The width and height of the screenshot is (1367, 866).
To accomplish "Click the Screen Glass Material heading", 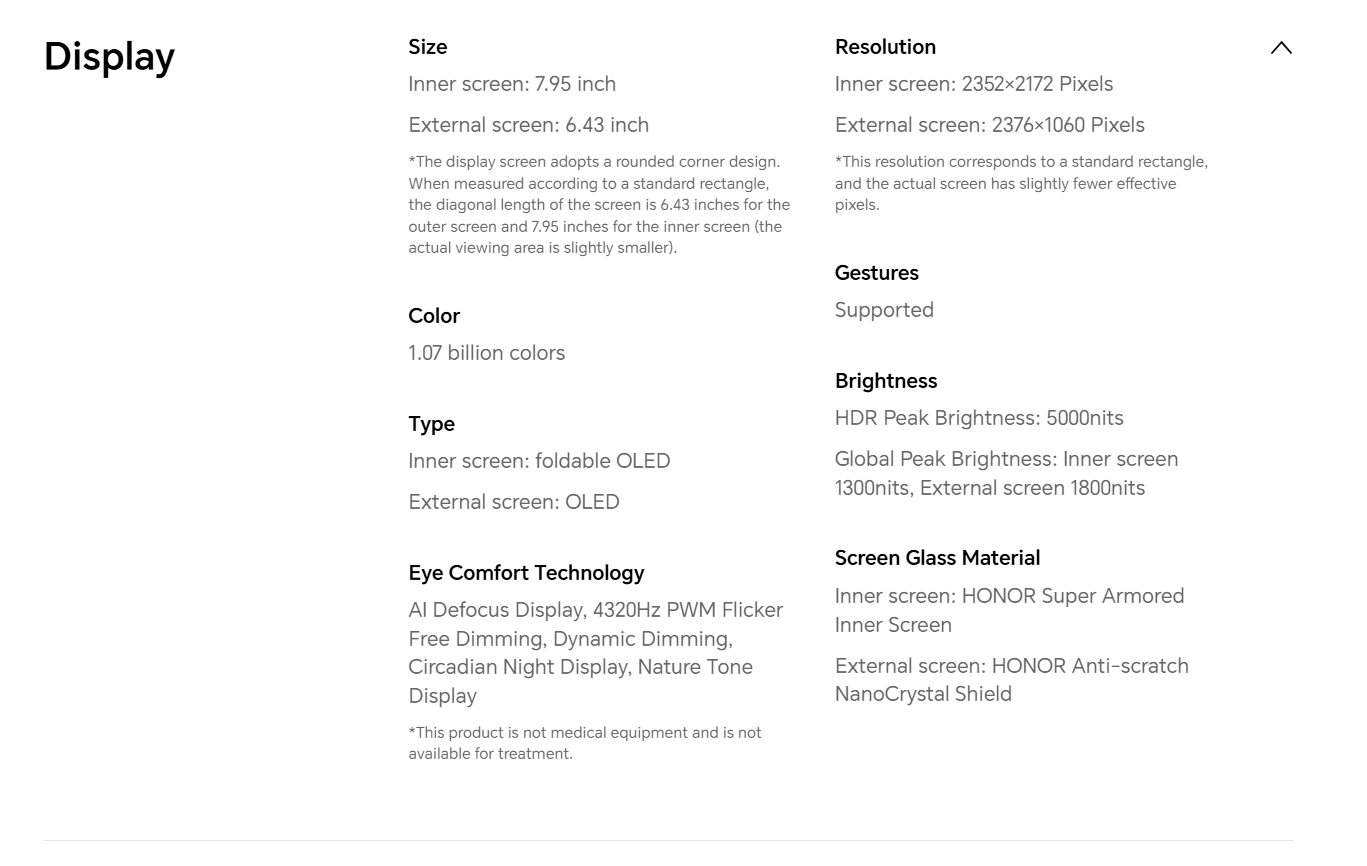I will (x=937, y=558).
